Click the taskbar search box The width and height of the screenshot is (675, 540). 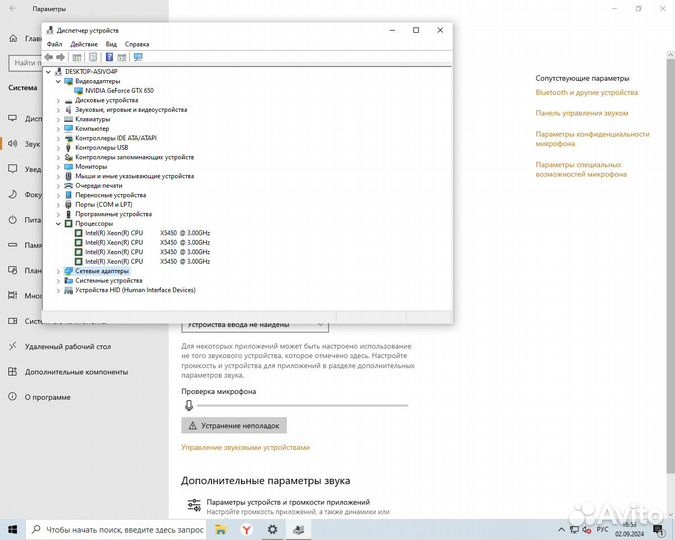point(116,529)
